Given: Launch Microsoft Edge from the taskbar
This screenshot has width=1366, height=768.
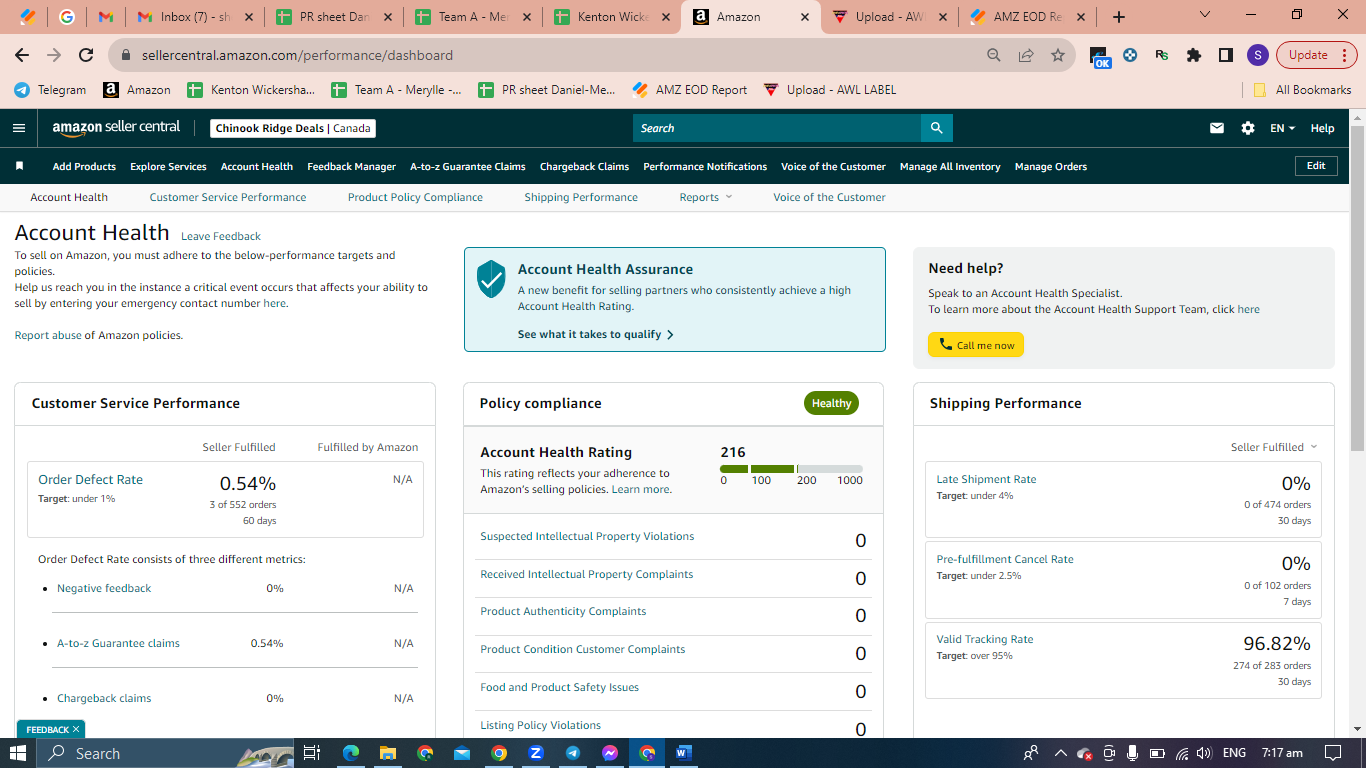Looking at the screenshot, I should tap(350, 753).
